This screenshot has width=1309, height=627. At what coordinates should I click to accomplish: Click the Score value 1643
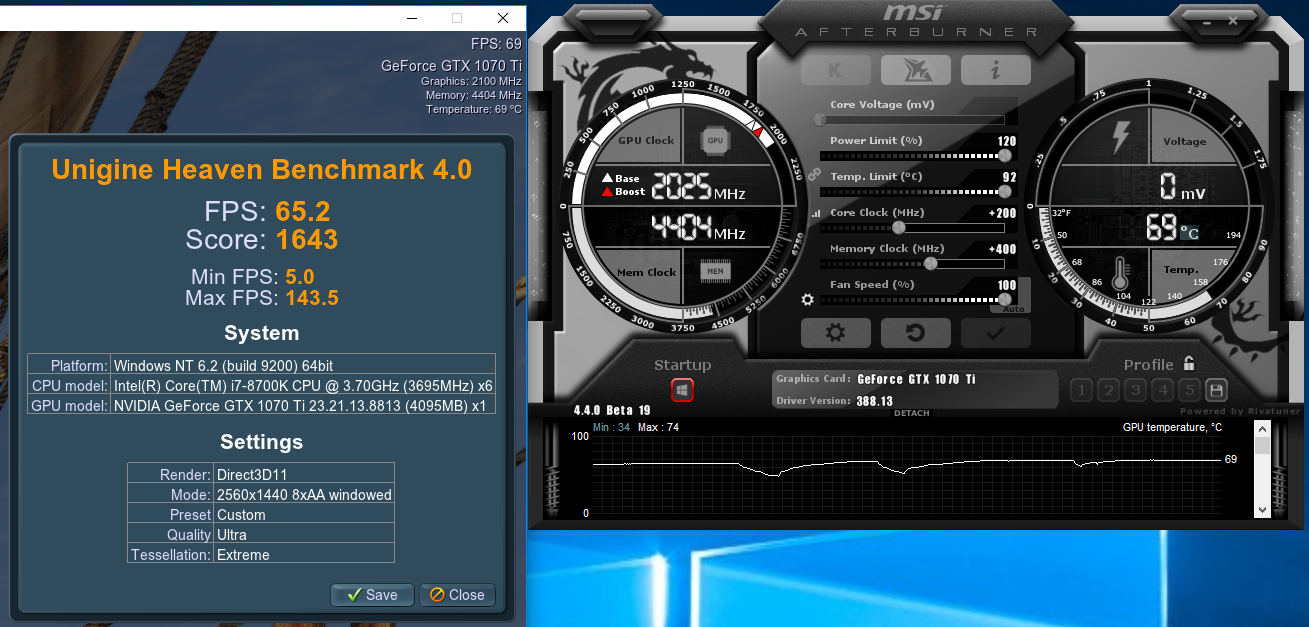click(307, 240)
